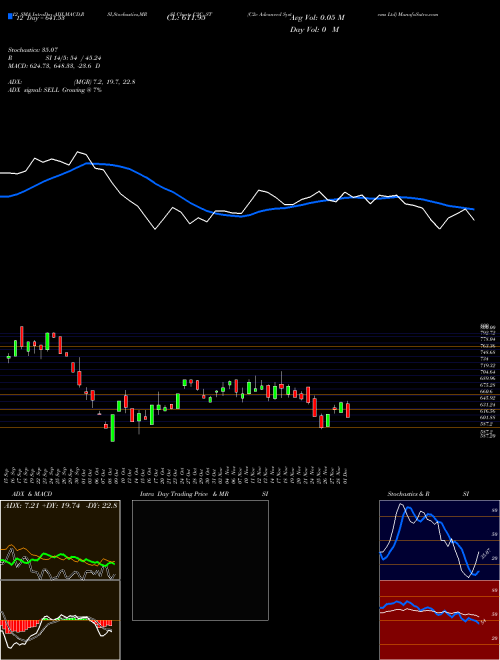Click the last red candlestick on the chart
The width and height of the screenshot is (500, 660).
pyautogui.click(x=348, y=410)
